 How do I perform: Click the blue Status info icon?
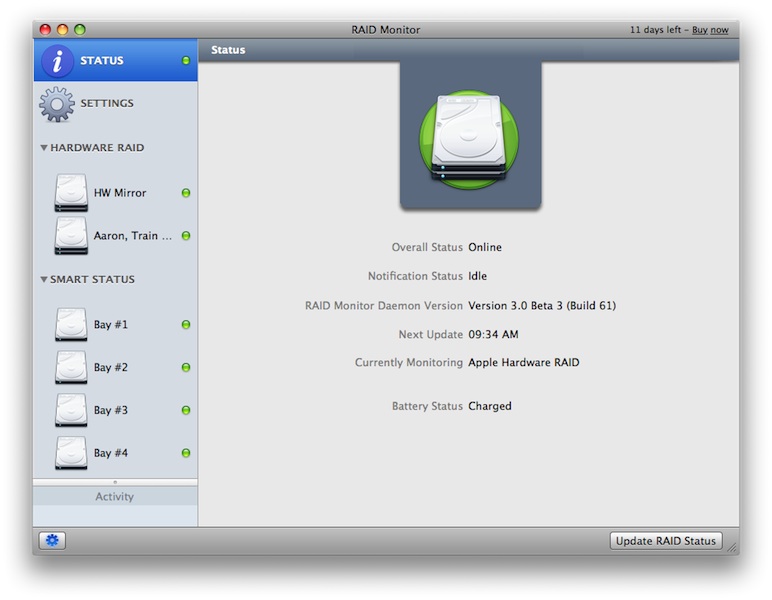pyautogui.click(x=57, y=61)
